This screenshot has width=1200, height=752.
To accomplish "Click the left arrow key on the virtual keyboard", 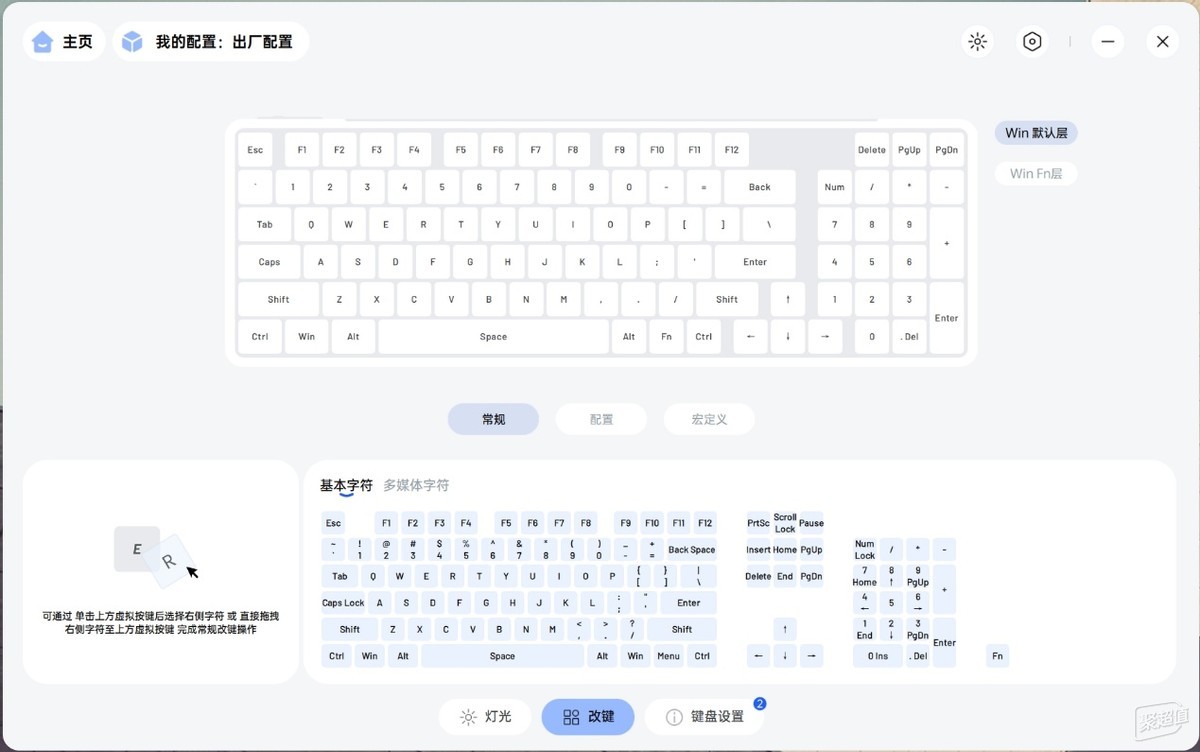I will click(x=751, y=337).
